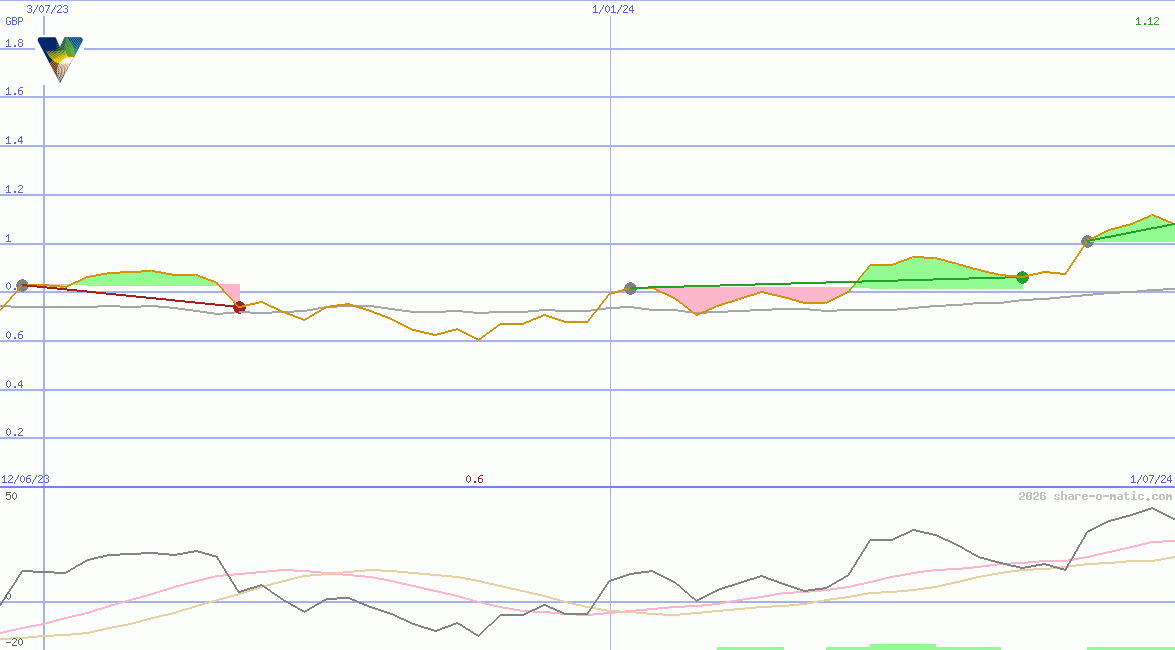Click the colorful V-shaped company logo

click(60, 59)
